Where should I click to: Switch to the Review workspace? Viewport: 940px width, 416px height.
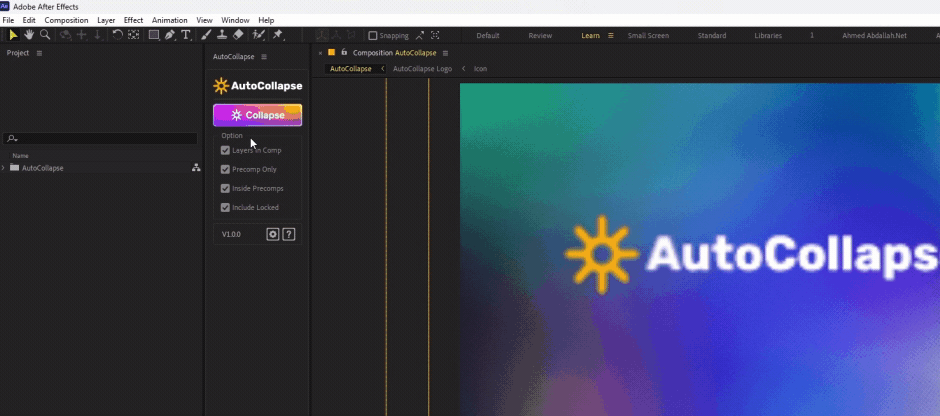[540, 35]
